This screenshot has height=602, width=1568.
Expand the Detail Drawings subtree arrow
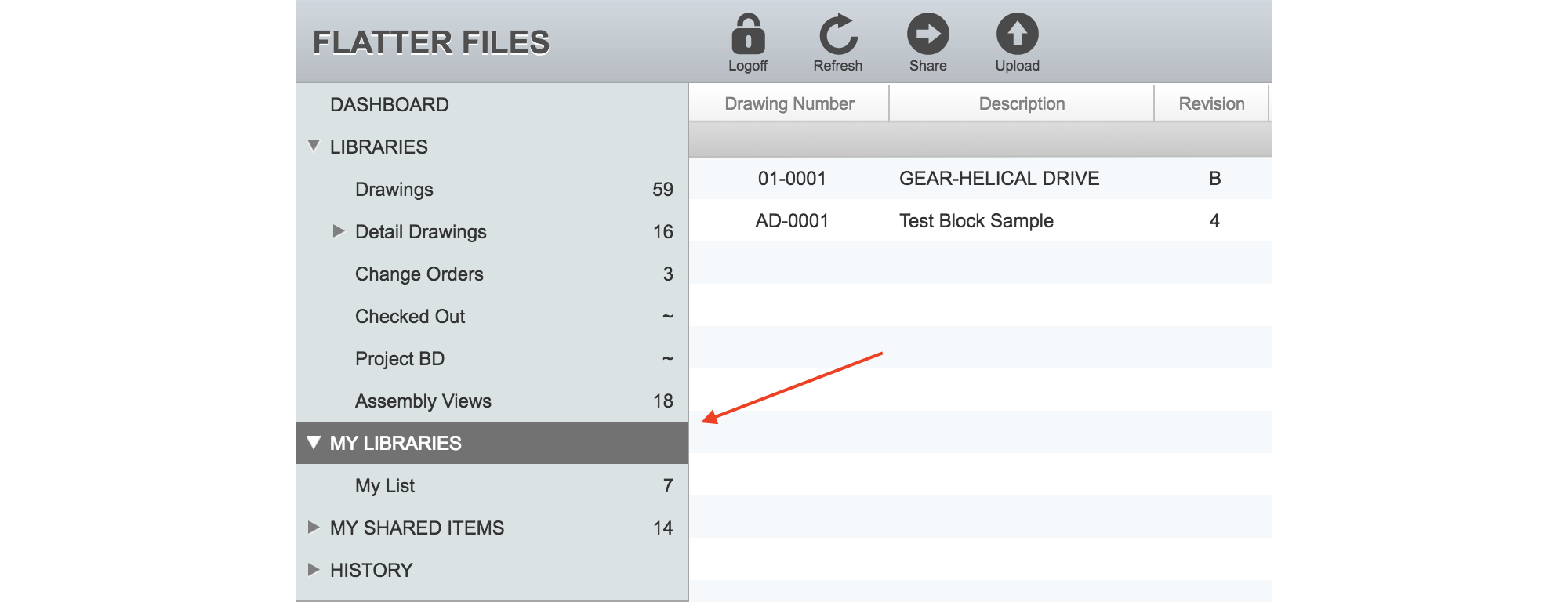click(x=339, y=231)
